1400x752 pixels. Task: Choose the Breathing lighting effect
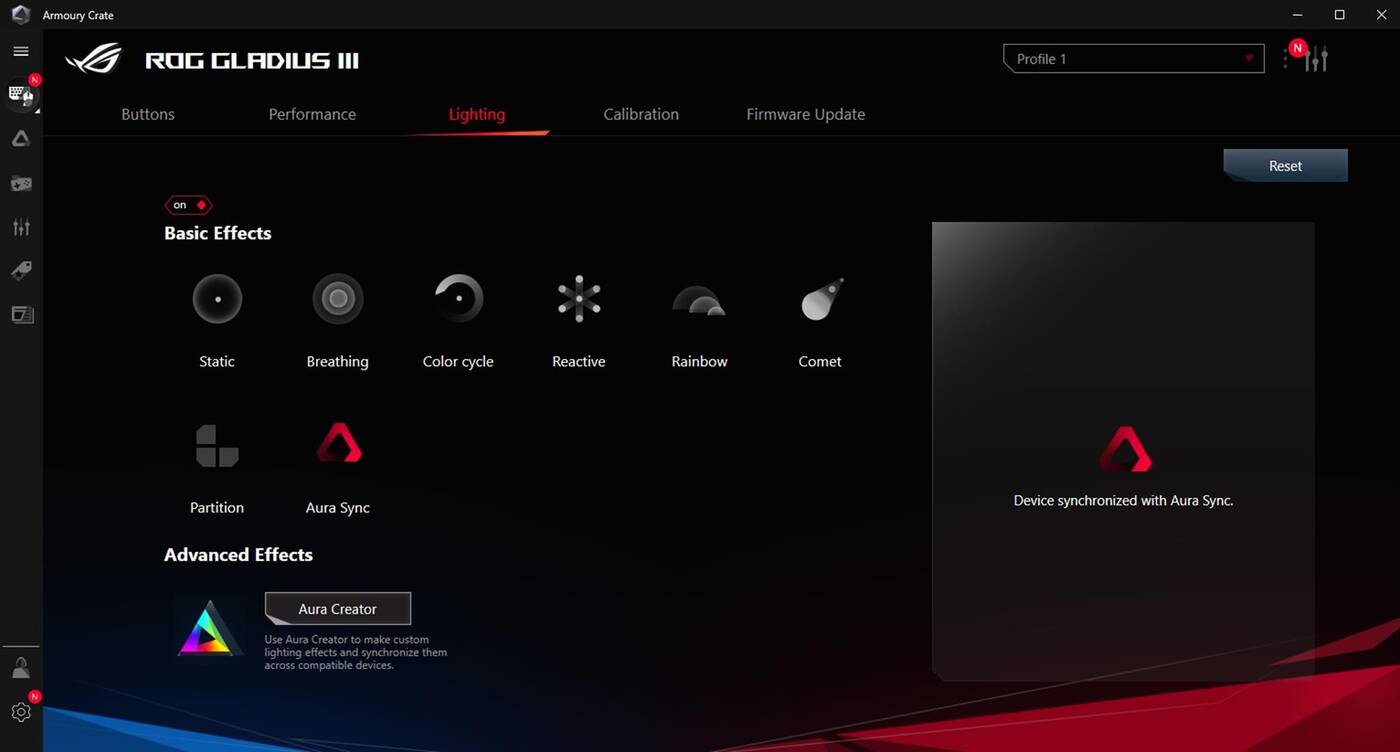[337, 299]
